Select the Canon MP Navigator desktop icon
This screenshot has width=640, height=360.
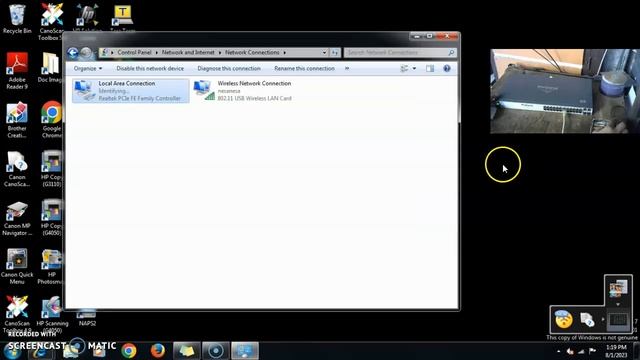point(17,218)
